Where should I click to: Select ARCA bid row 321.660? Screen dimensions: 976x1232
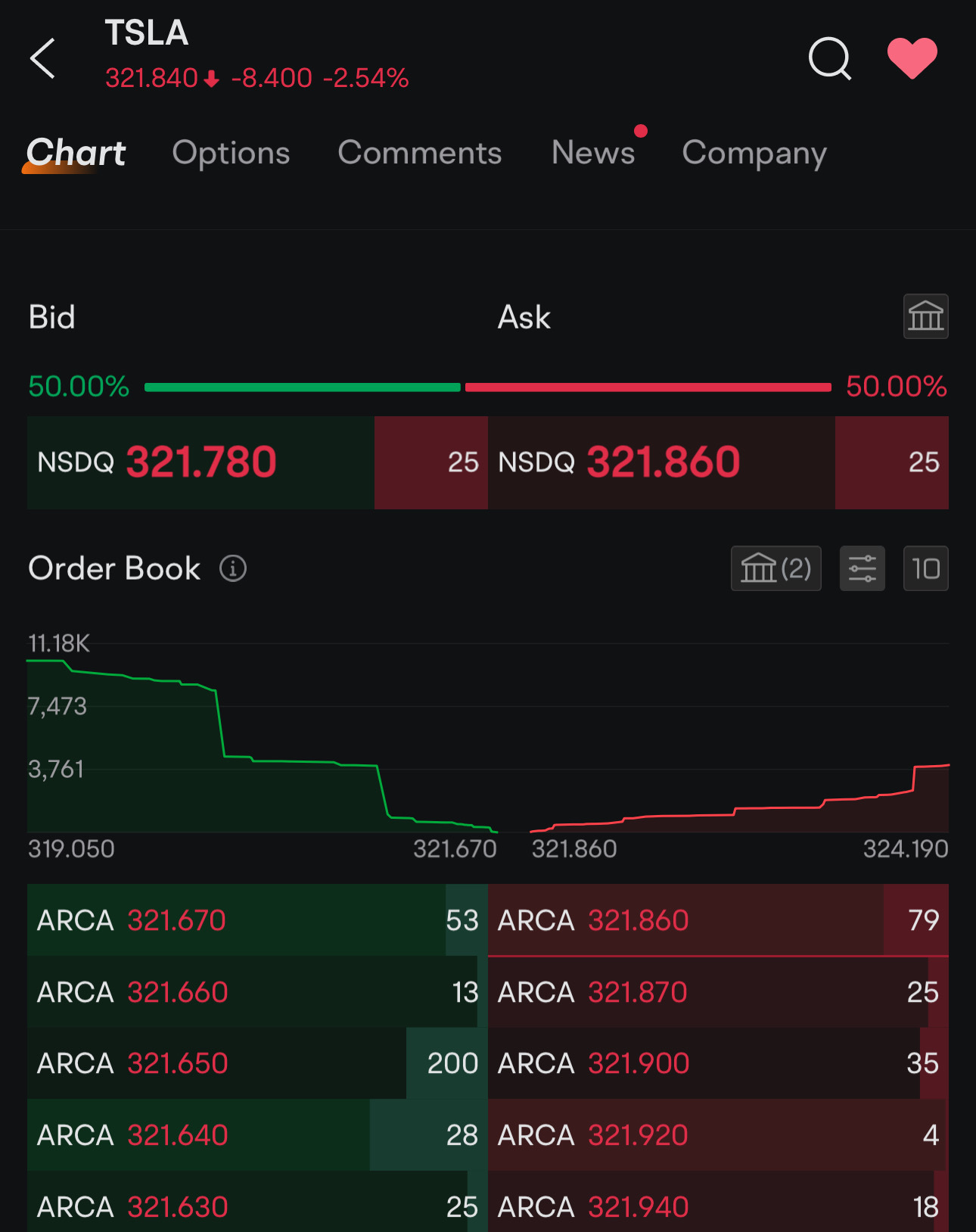[x=257, y=992]
